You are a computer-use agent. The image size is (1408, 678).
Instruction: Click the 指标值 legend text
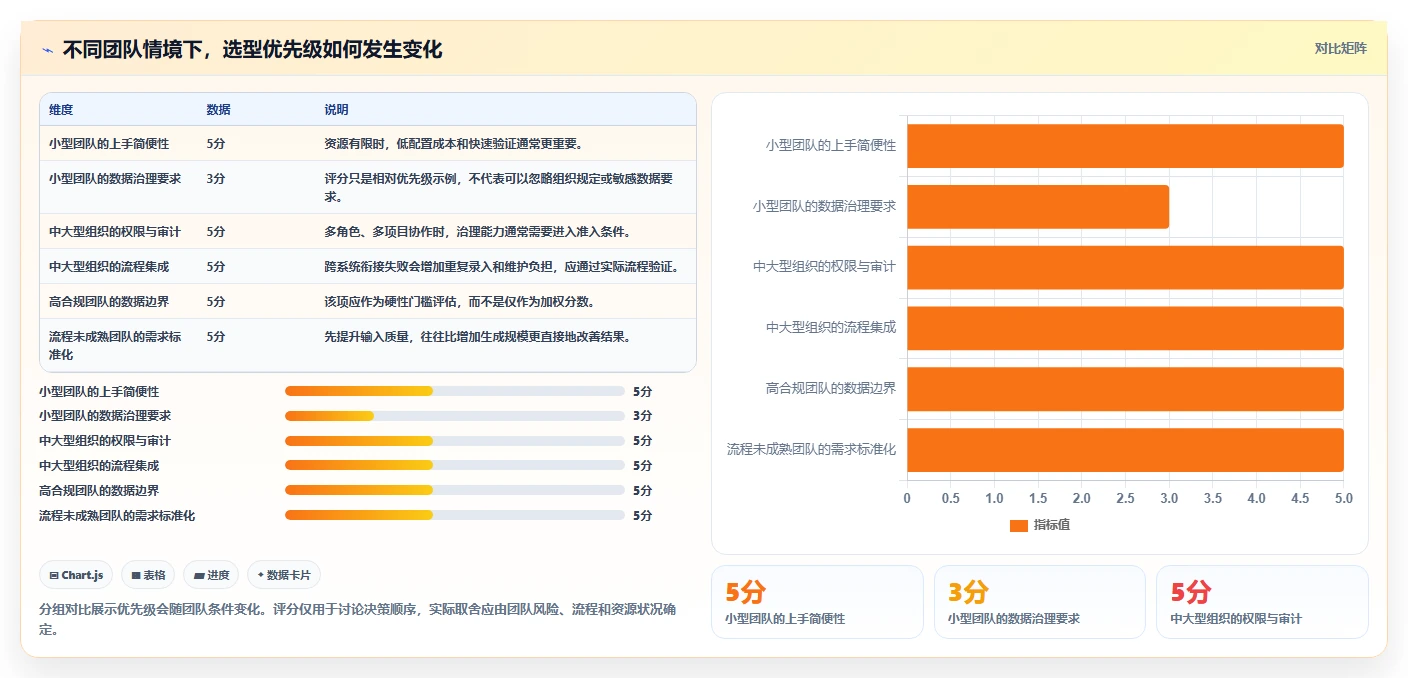pyautogui.click(x=1051, y=525)
